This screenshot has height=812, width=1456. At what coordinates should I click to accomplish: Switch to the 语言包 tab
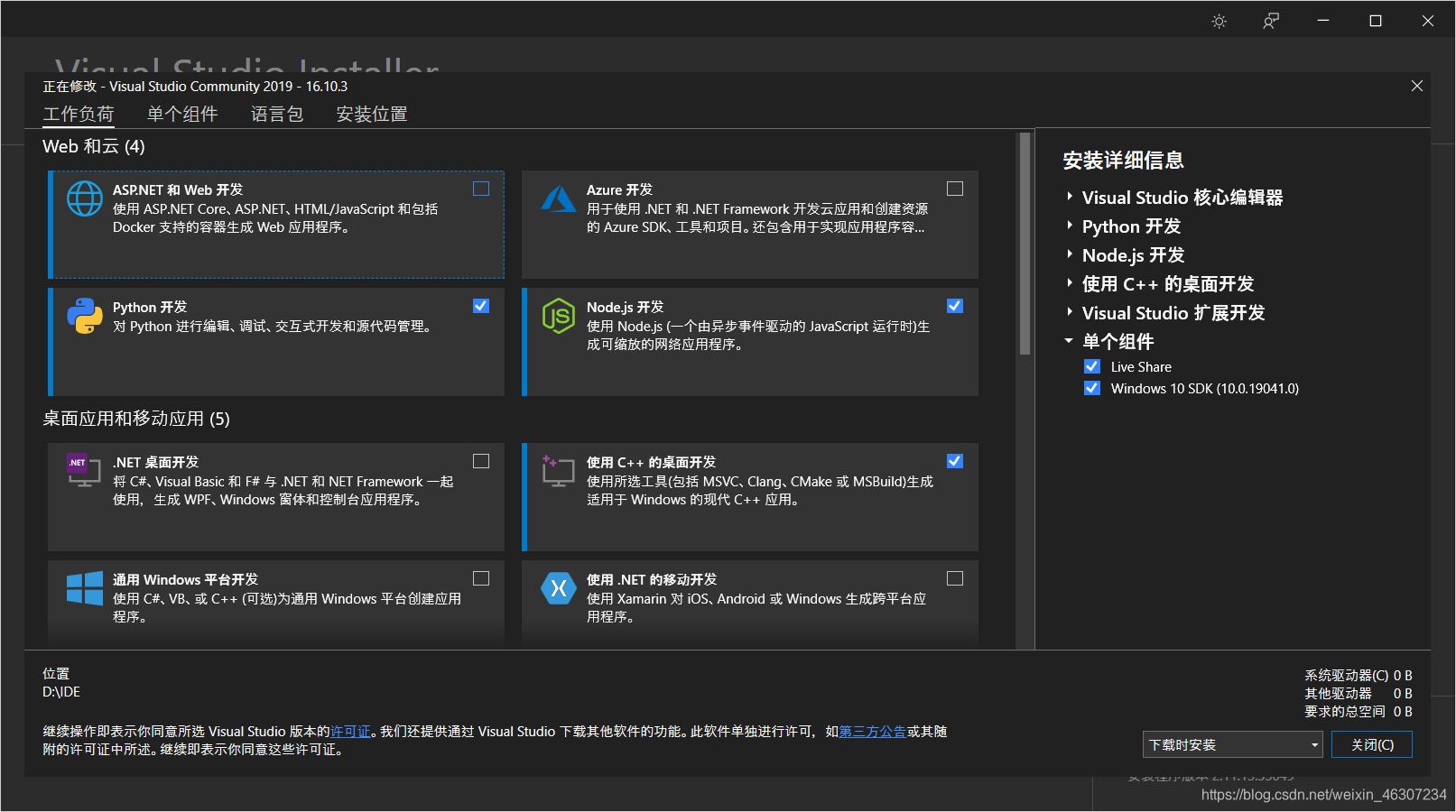click(277, 114)
